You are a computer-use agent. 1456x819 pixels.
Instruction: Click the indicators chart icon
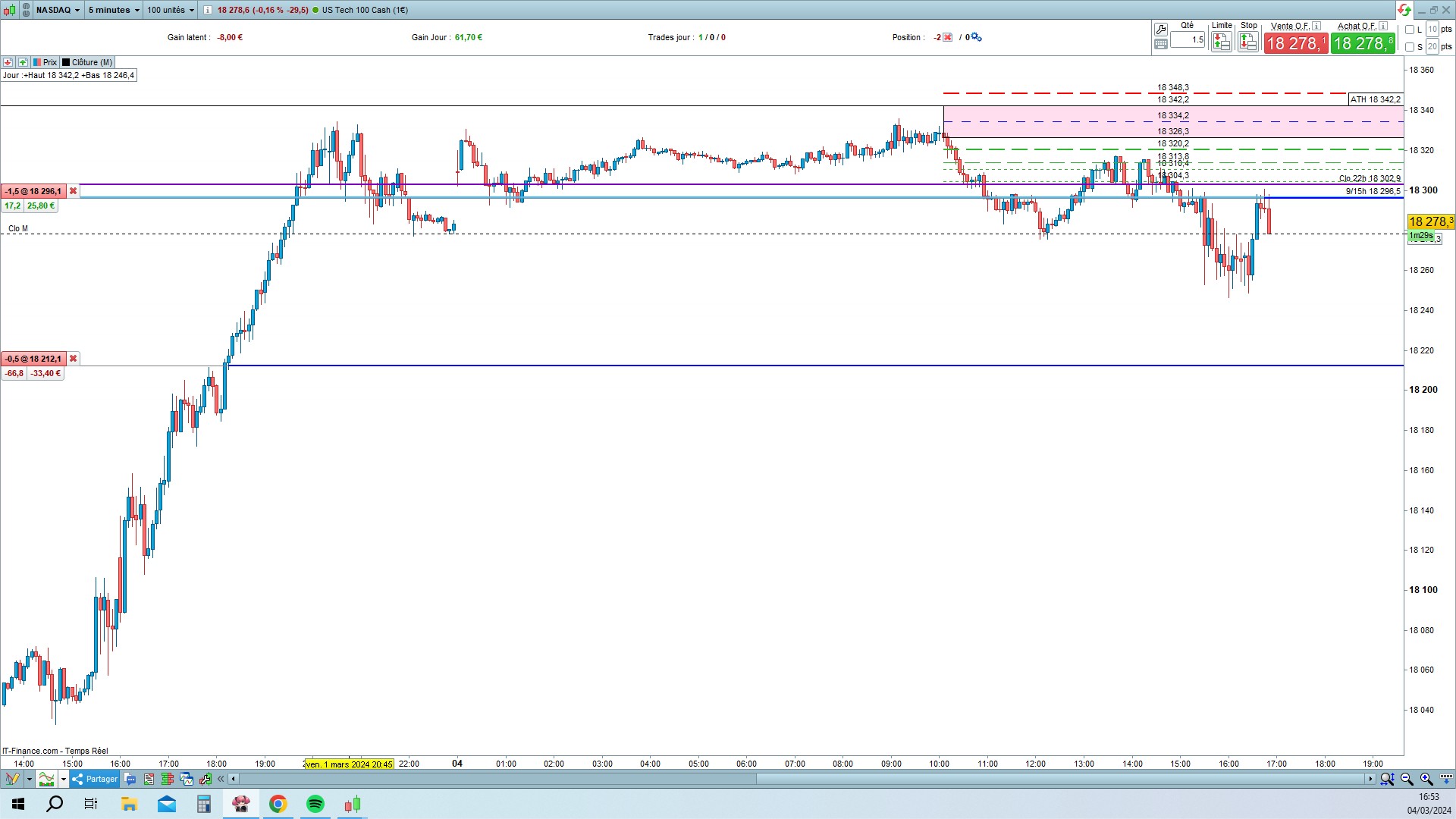pos(47,779)
